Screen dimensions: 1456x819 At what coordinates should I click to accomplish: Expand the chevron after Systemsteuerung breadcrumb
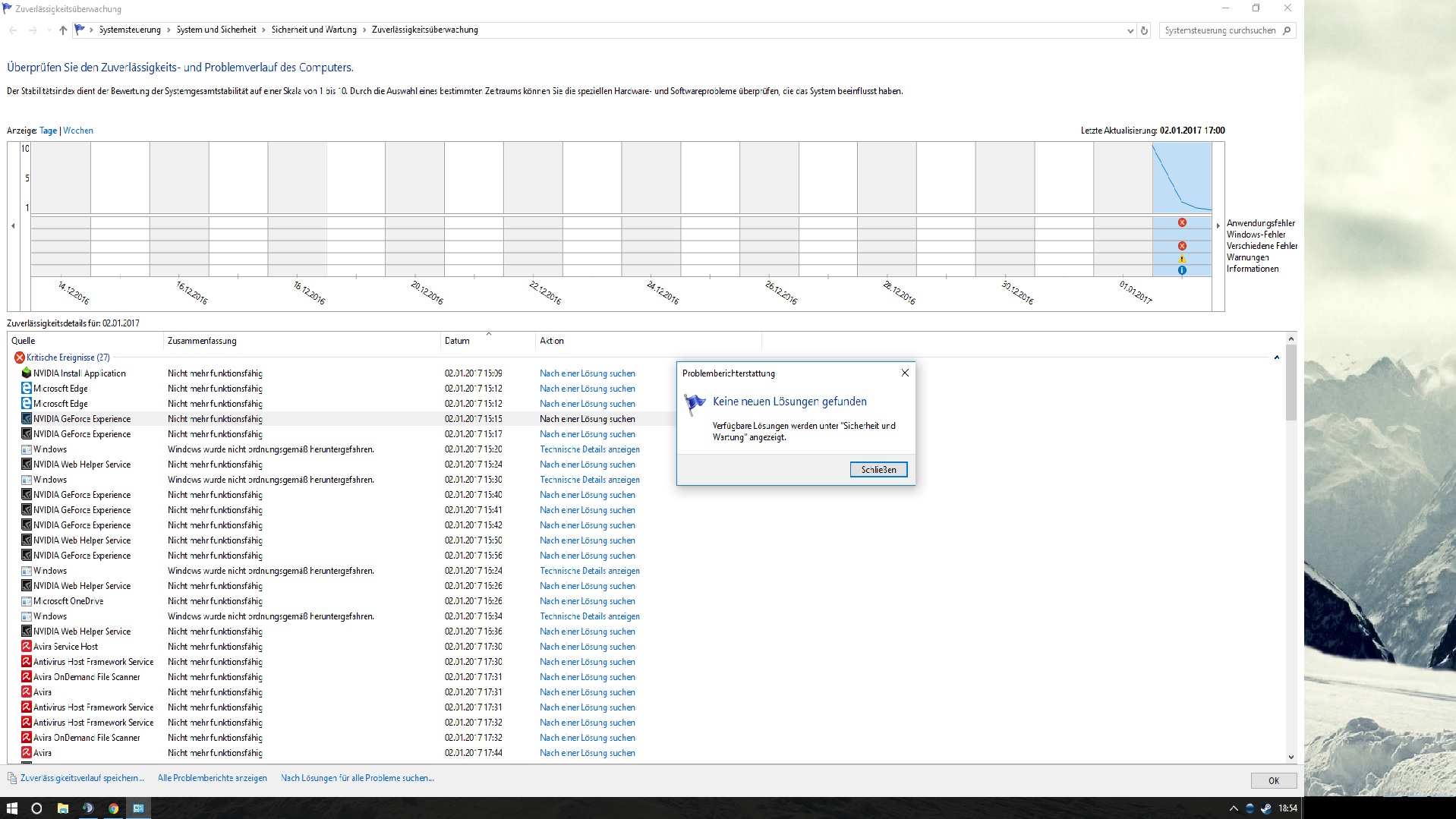click(169, 30)
